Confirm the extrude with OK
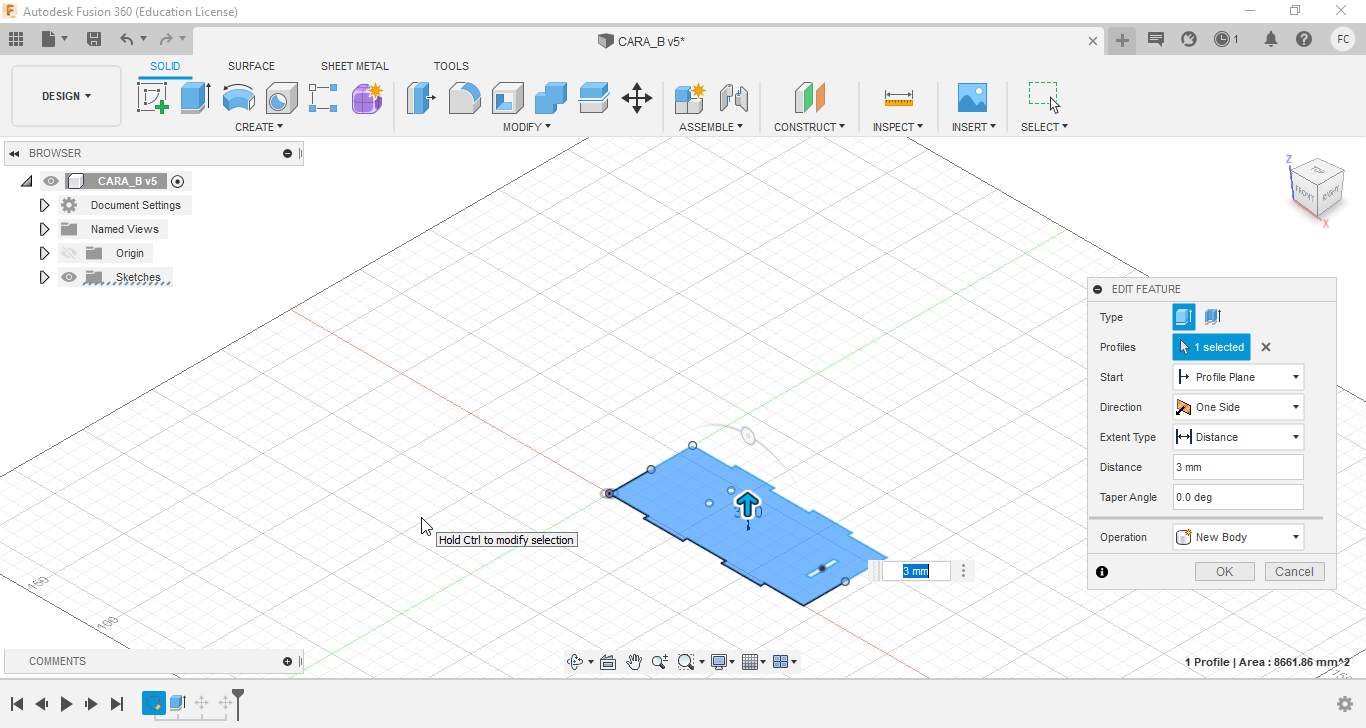This screenshot has height=728, width=1366. pyautogui.click(x=1225, y=572)
